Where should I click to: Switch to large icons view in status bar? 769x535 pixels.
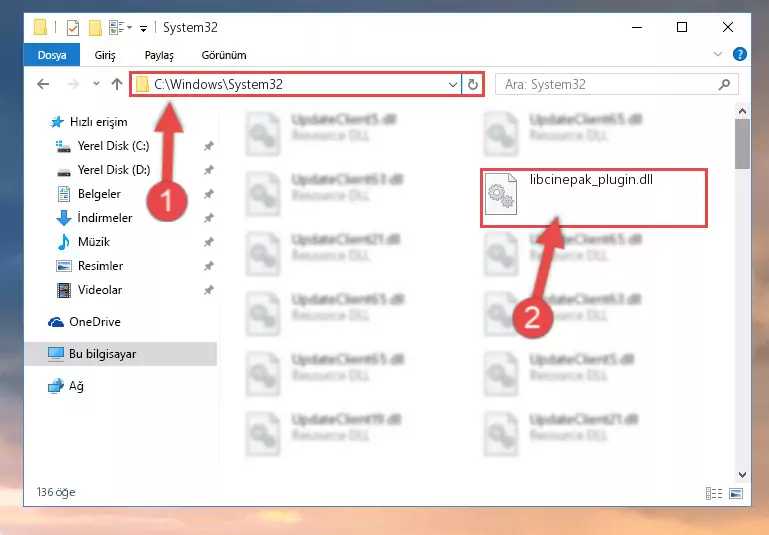tap(736, 493)
